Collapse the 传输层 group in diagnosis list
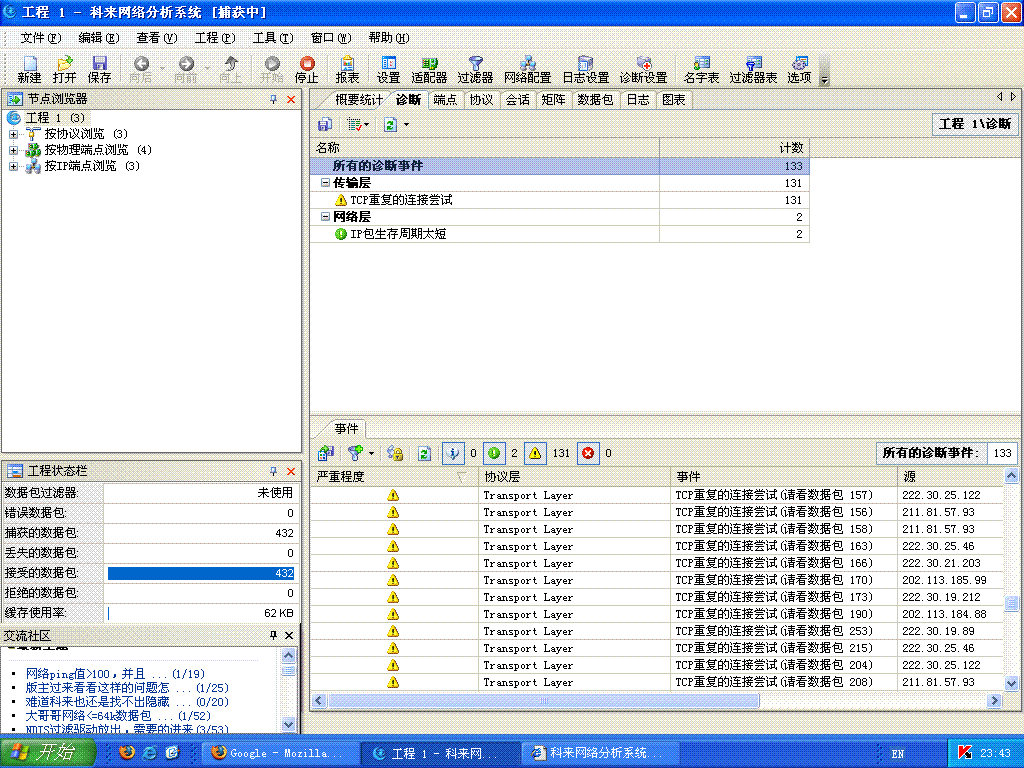 coord(325,183)
